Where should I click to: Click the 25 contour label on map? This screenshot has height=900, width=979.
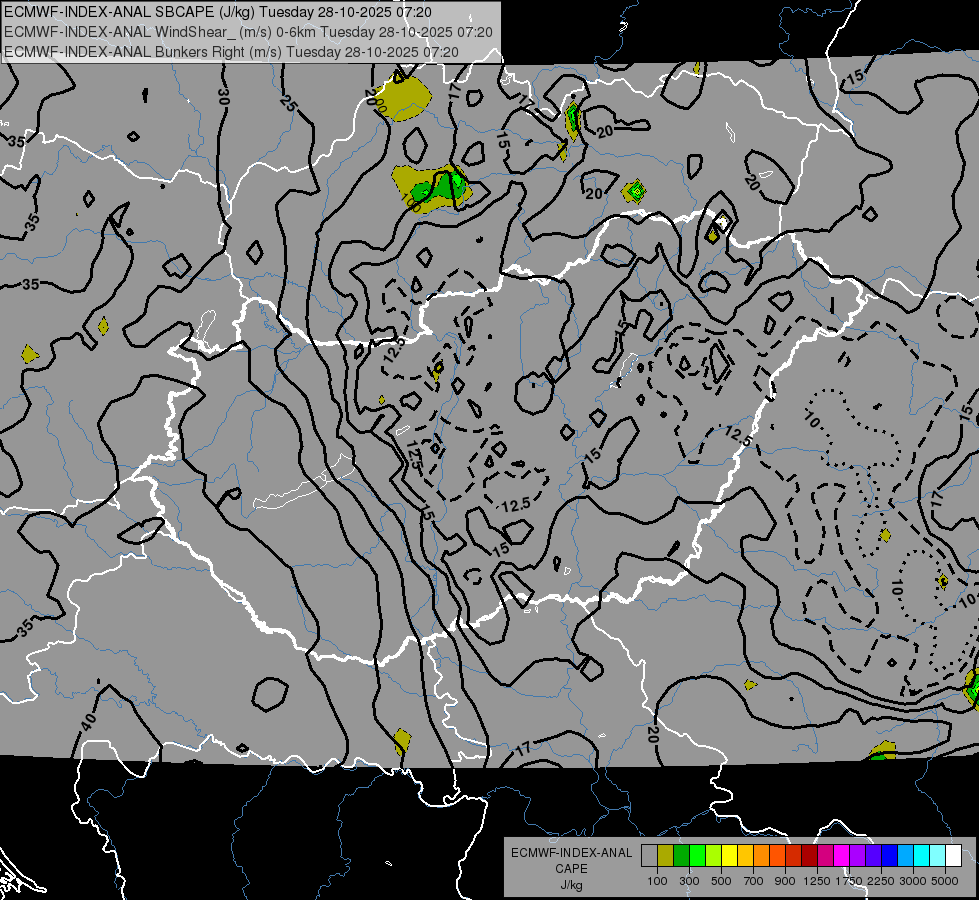(288, 104)
